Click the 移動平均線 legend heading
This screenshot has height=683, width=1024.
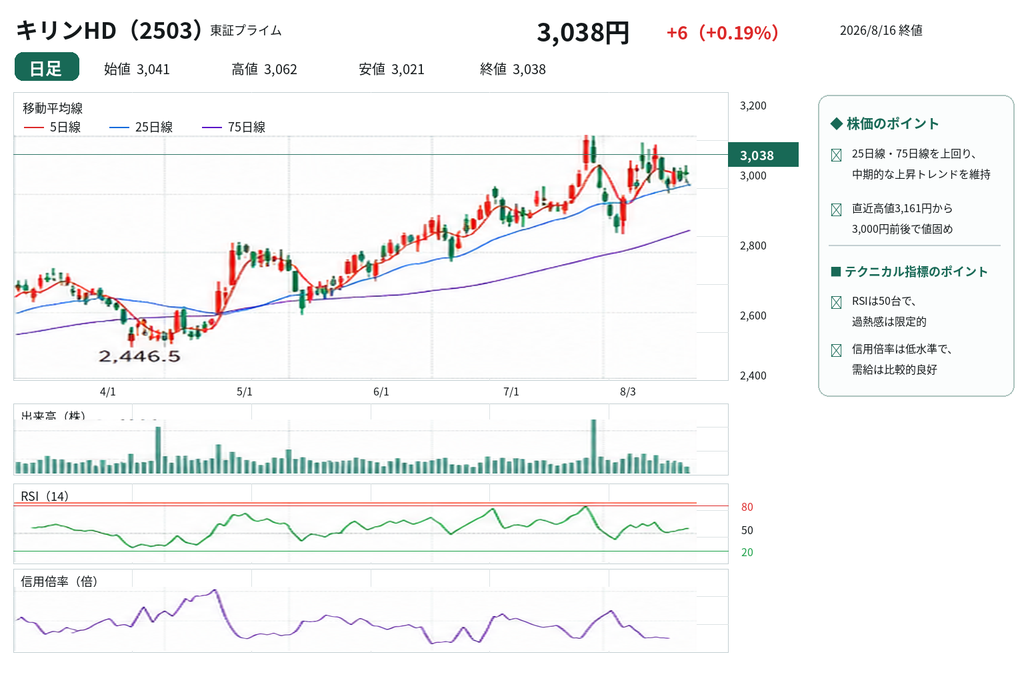pyautogui.click(x=52, y=108)
